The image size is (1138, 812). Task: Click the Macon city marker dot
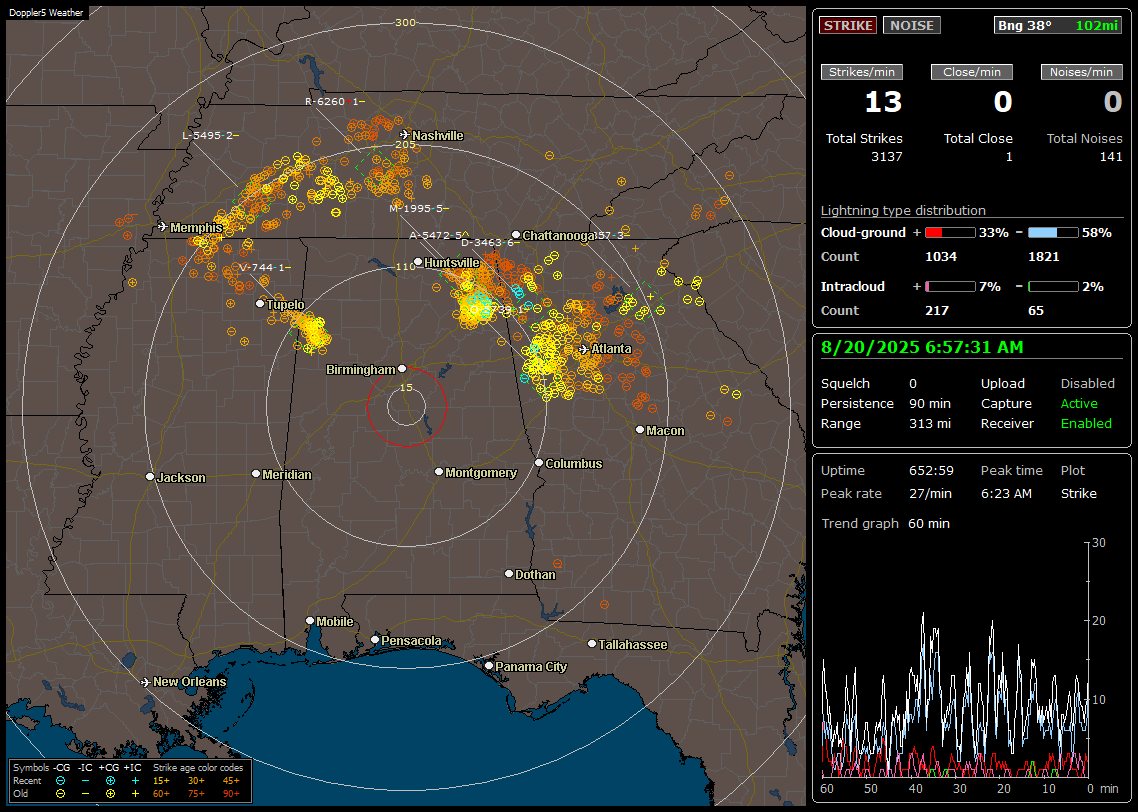pyautogui.click(x=639, y=430)
